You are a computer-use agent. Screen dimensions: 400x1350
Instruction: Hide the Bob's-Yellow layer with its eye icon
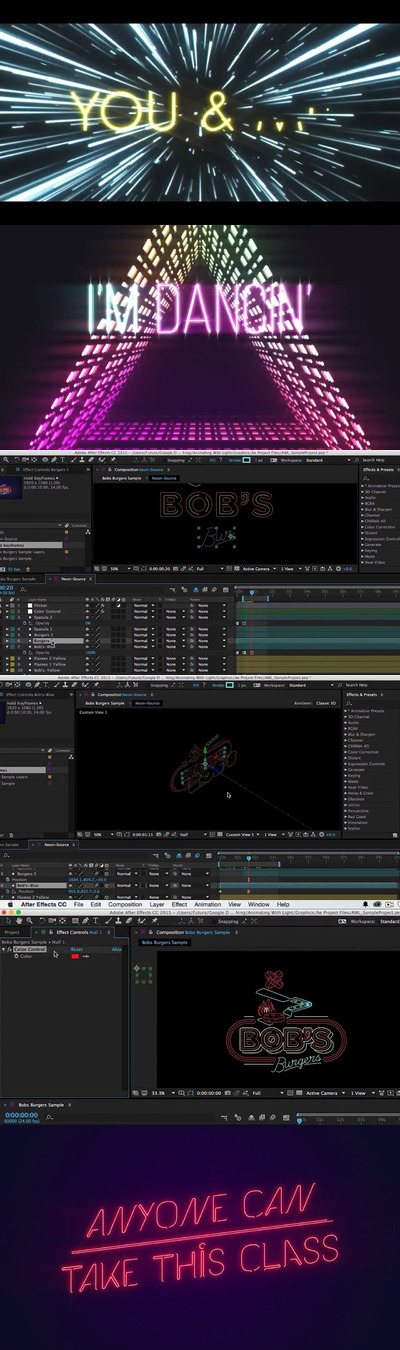(x=87, y=670)
